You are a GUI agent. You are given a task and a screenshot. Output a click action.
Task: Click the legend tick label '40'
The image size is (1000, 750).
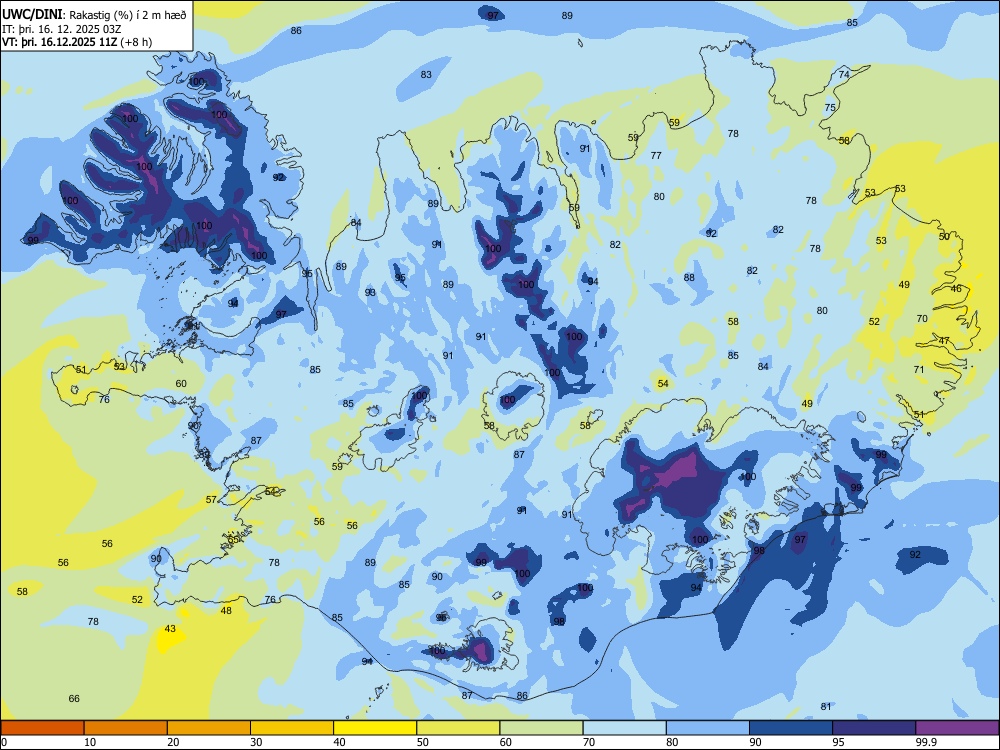coord(340,742)
